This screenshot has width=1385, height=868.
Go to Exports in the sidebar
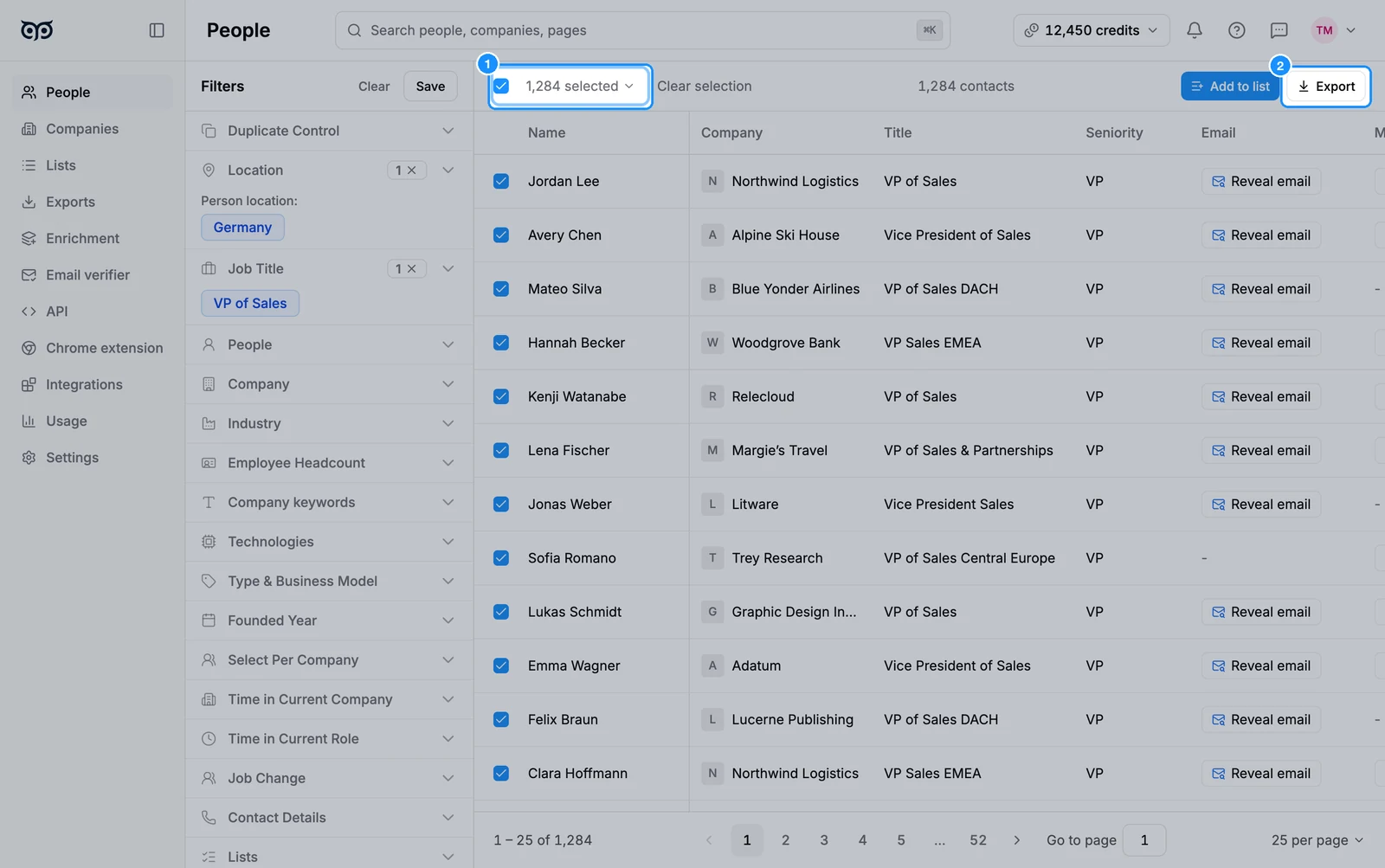click(93, 202)
